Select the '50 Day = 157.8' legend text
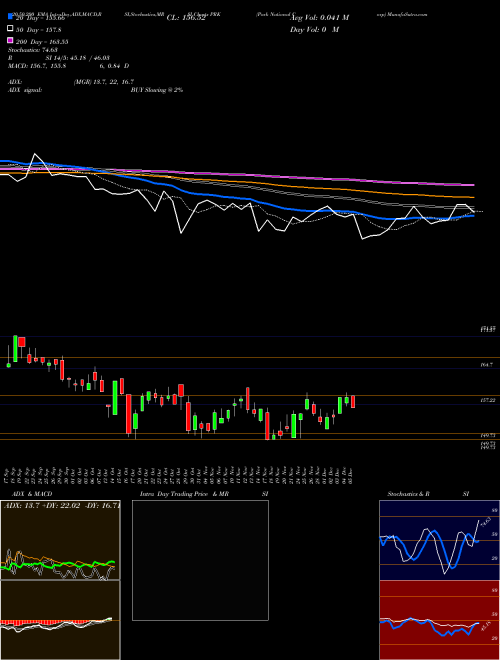This screenshot has width=500, height=660. click(x=38, y=30)
